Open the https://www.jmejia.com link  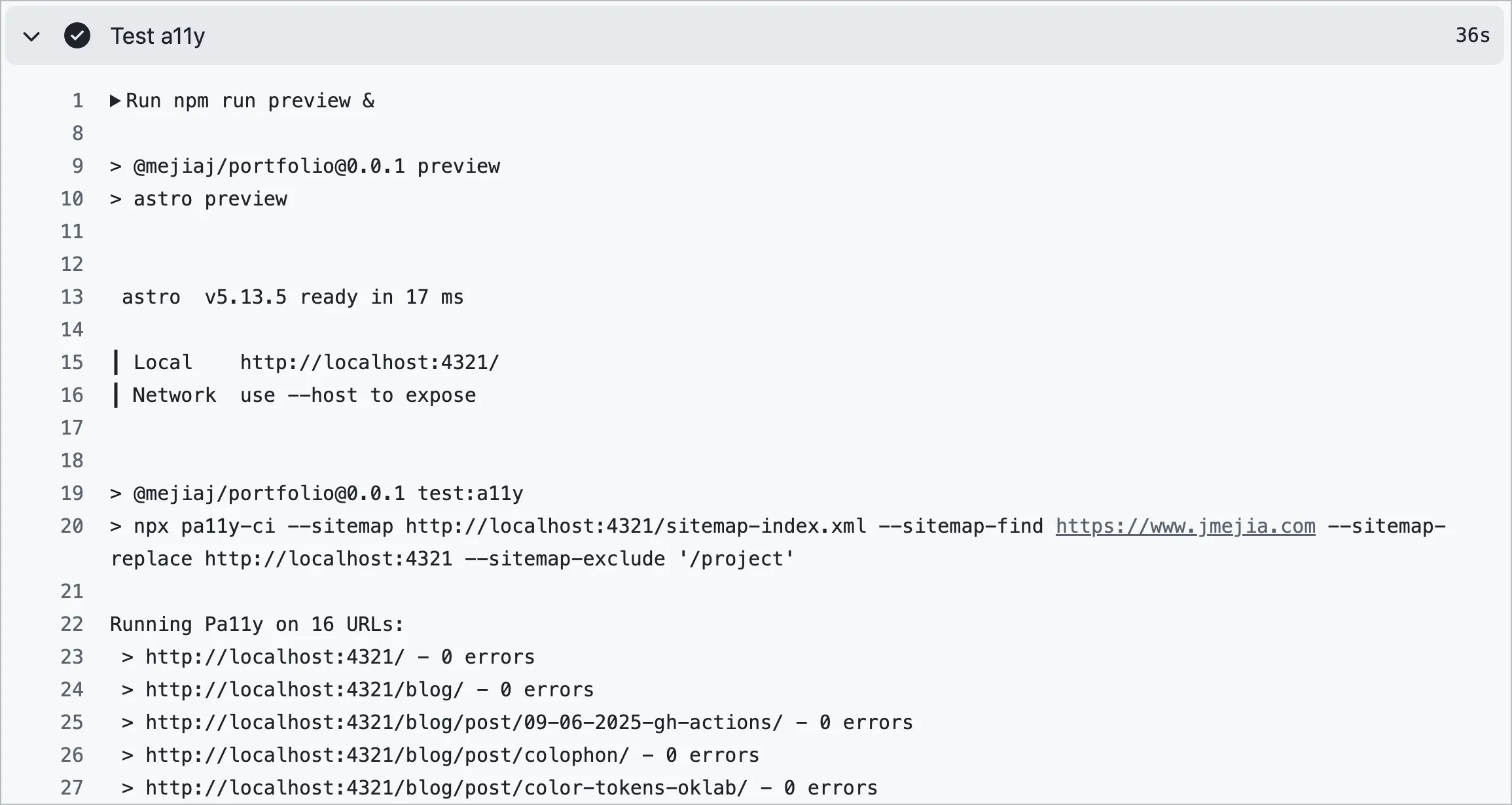[1185, 526]
